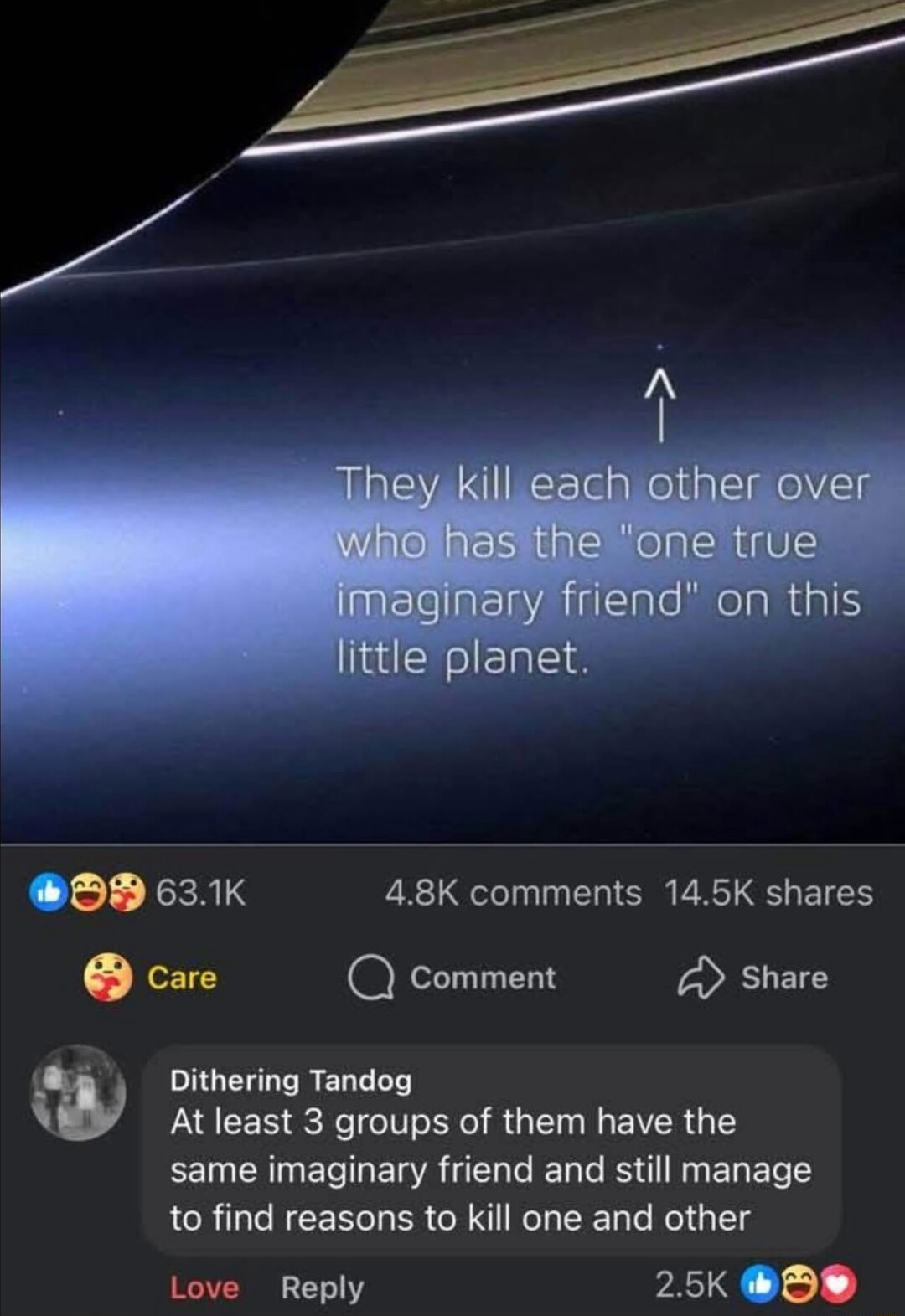This screenshot has height=1316, width=905.
Task: Click the laughing emoji on comment reactions
Action: (799, 1284)
